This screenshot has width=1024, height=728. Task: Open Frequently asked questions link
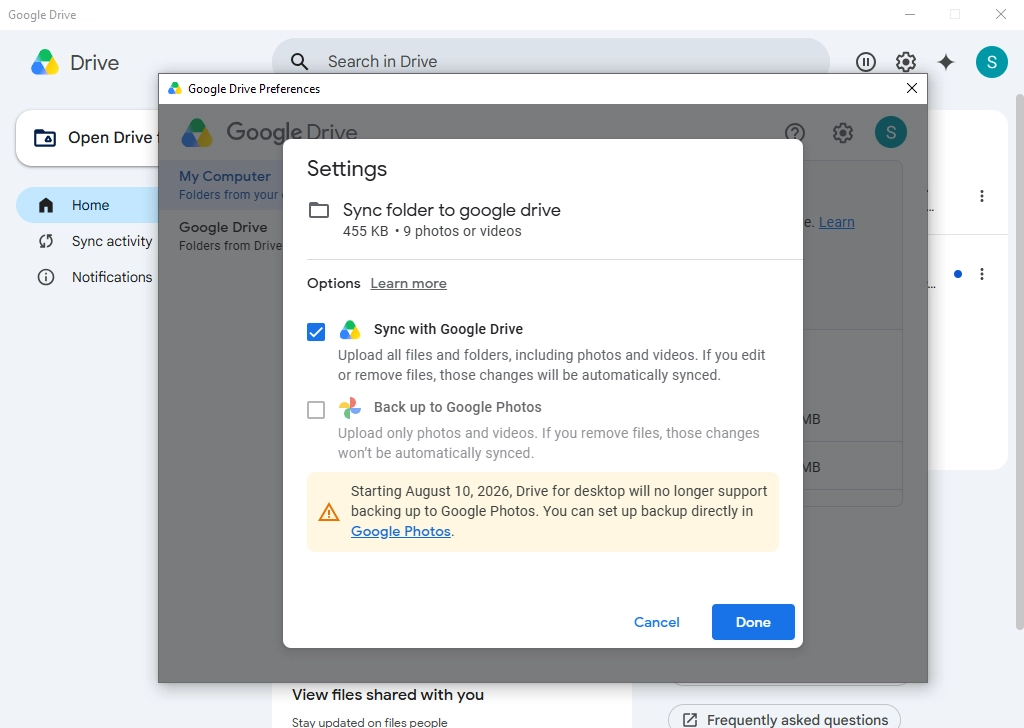[x=784, y=719]
